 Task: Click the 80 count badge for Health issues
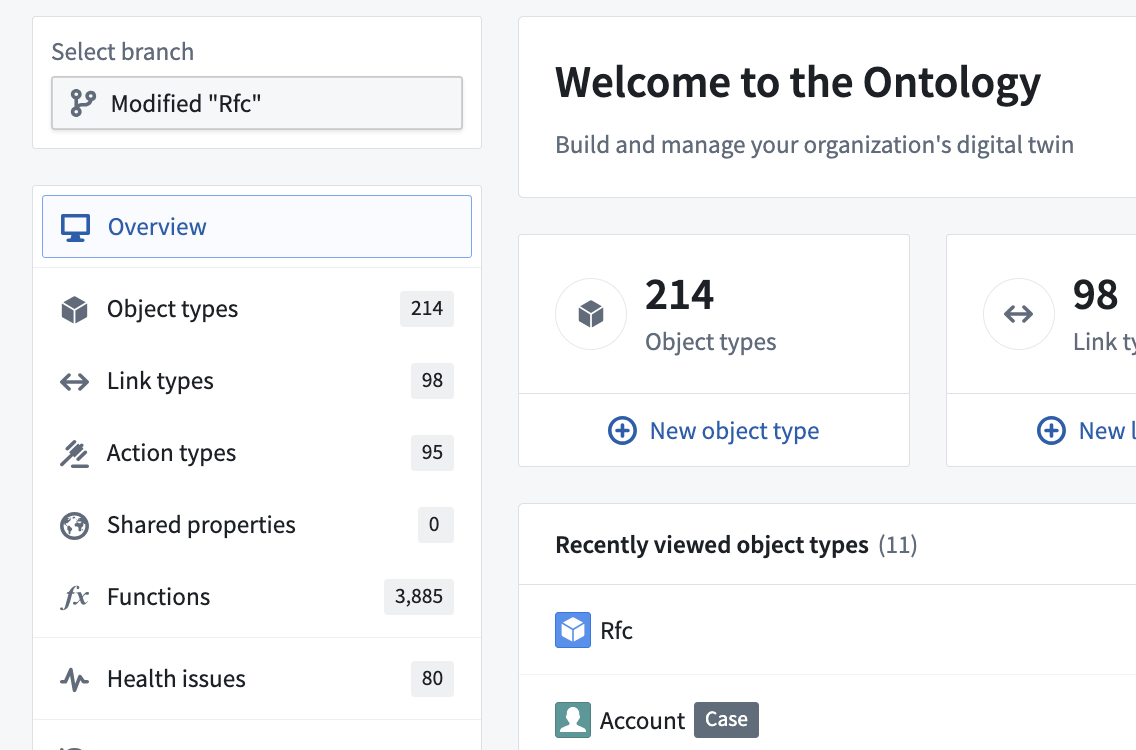click(433, 678)
